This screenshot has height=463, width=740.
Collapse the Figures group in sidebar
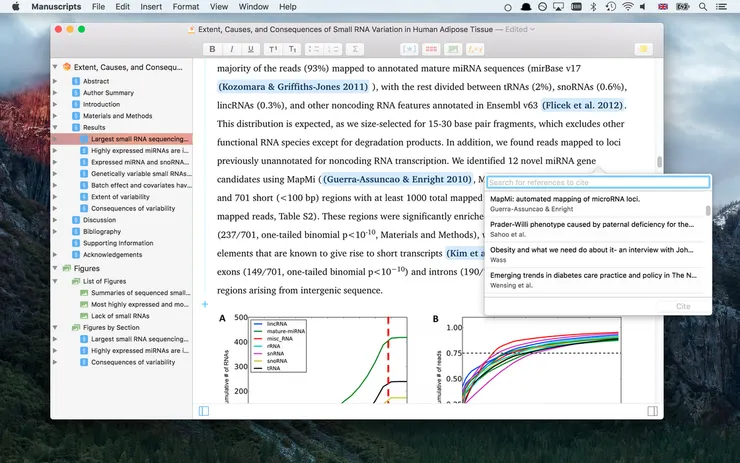[54, 269]
